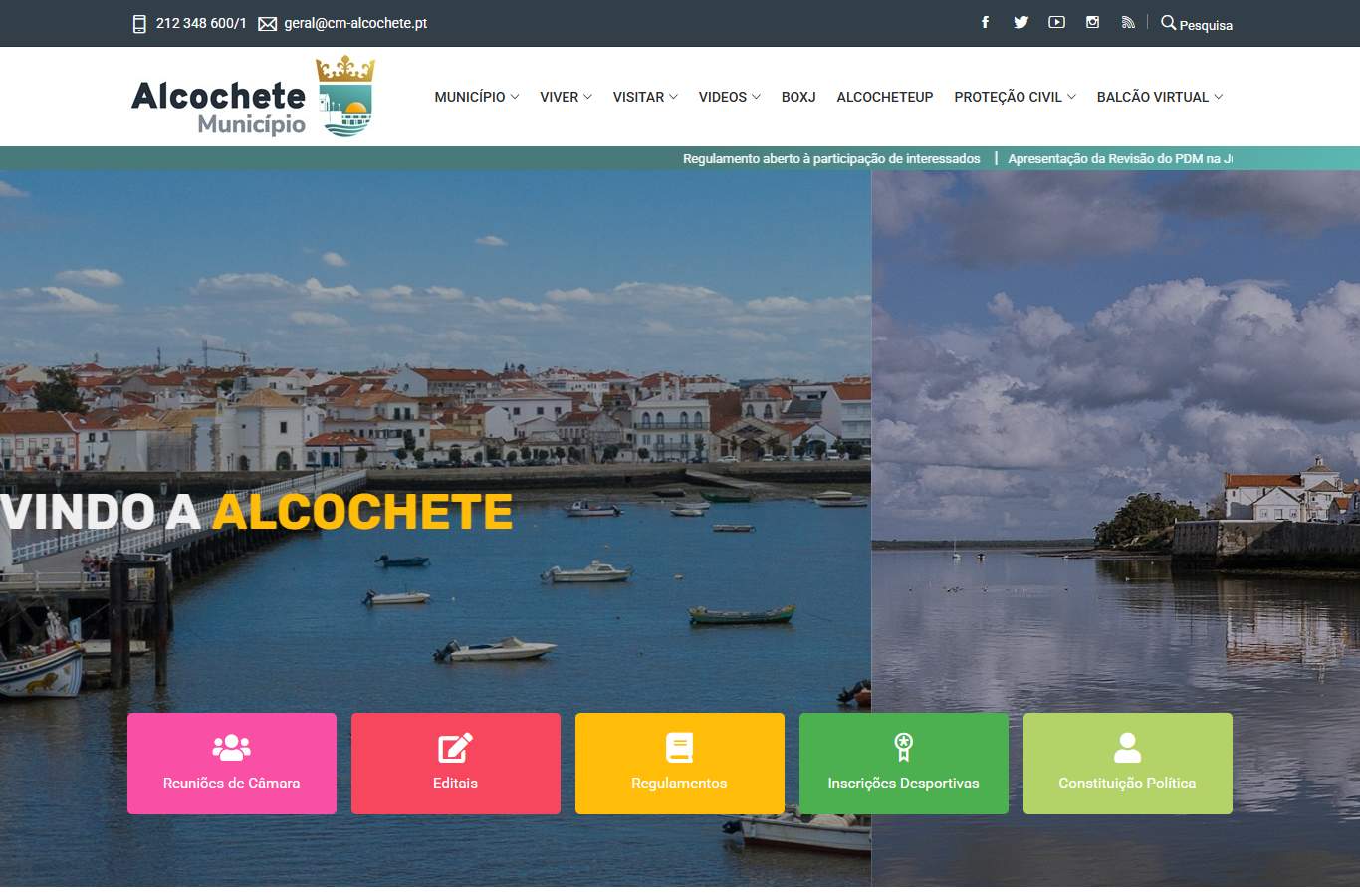Click the people icon on Reuniões de Câmara

(231, 747)
